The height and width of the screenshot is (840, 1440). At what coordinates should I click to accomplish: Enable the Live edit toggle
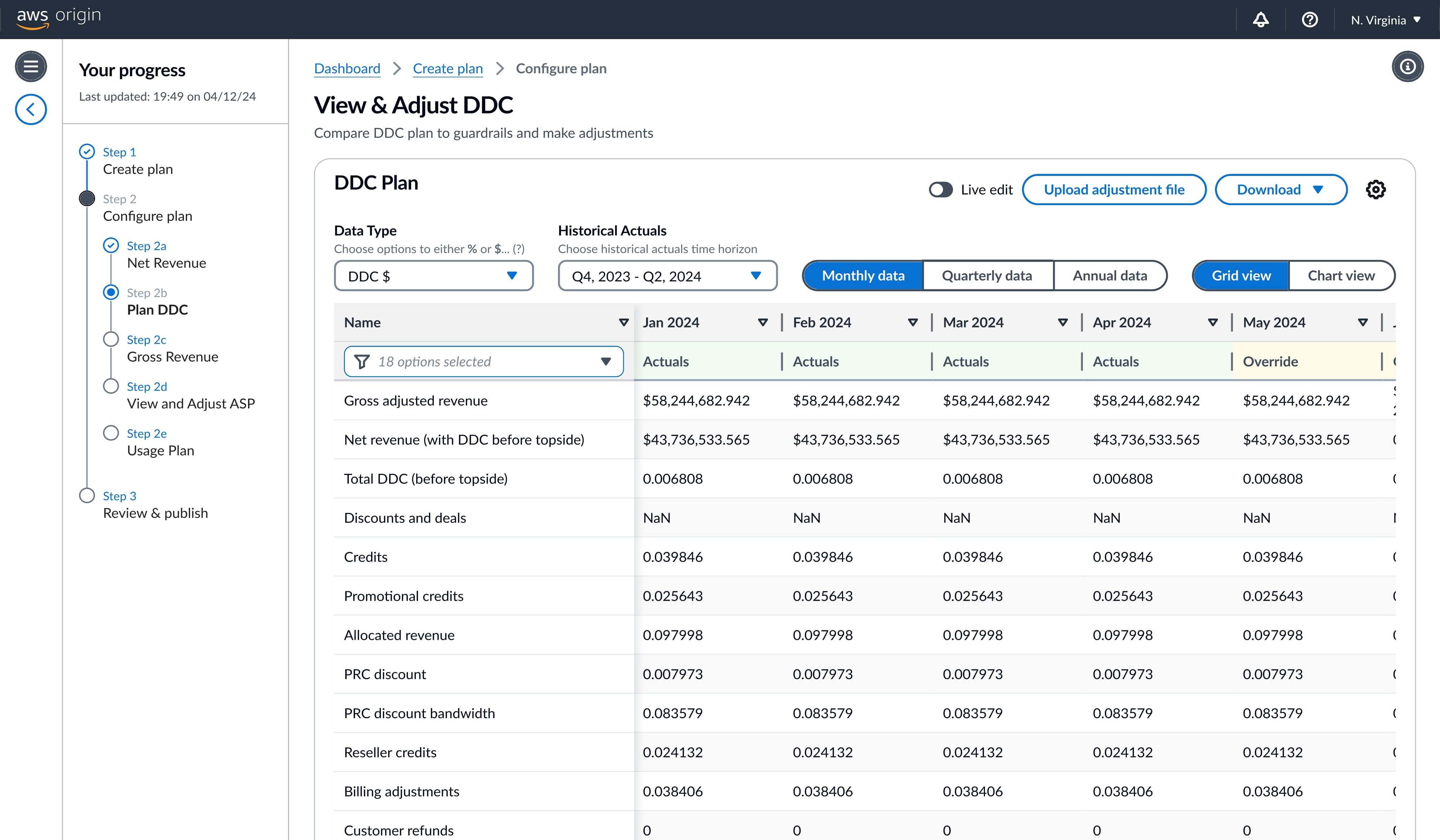pyautogui.click(x=940, y=190)
